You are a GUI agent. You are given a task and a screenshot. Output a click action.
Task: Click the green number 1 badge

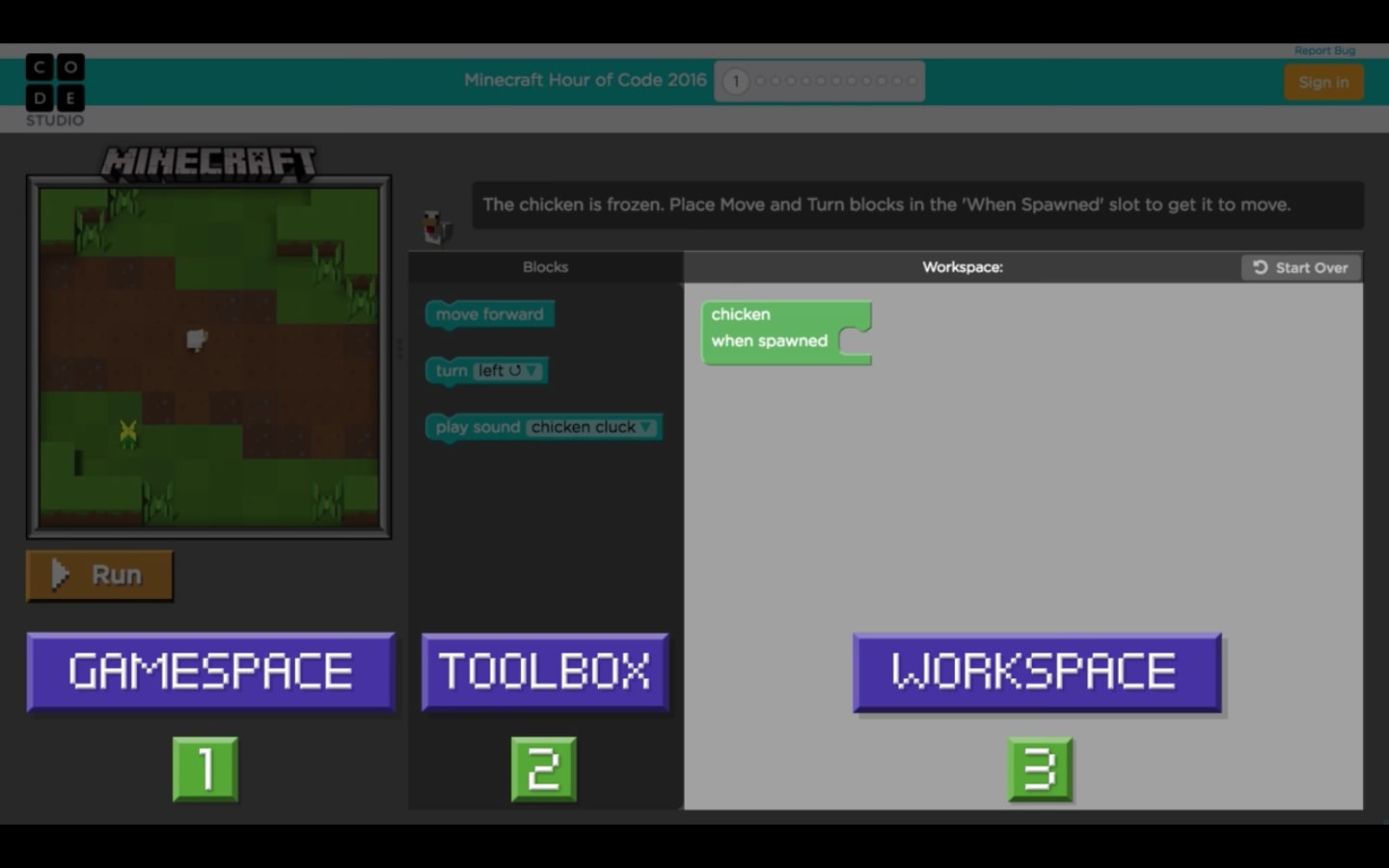click(205, 769)
